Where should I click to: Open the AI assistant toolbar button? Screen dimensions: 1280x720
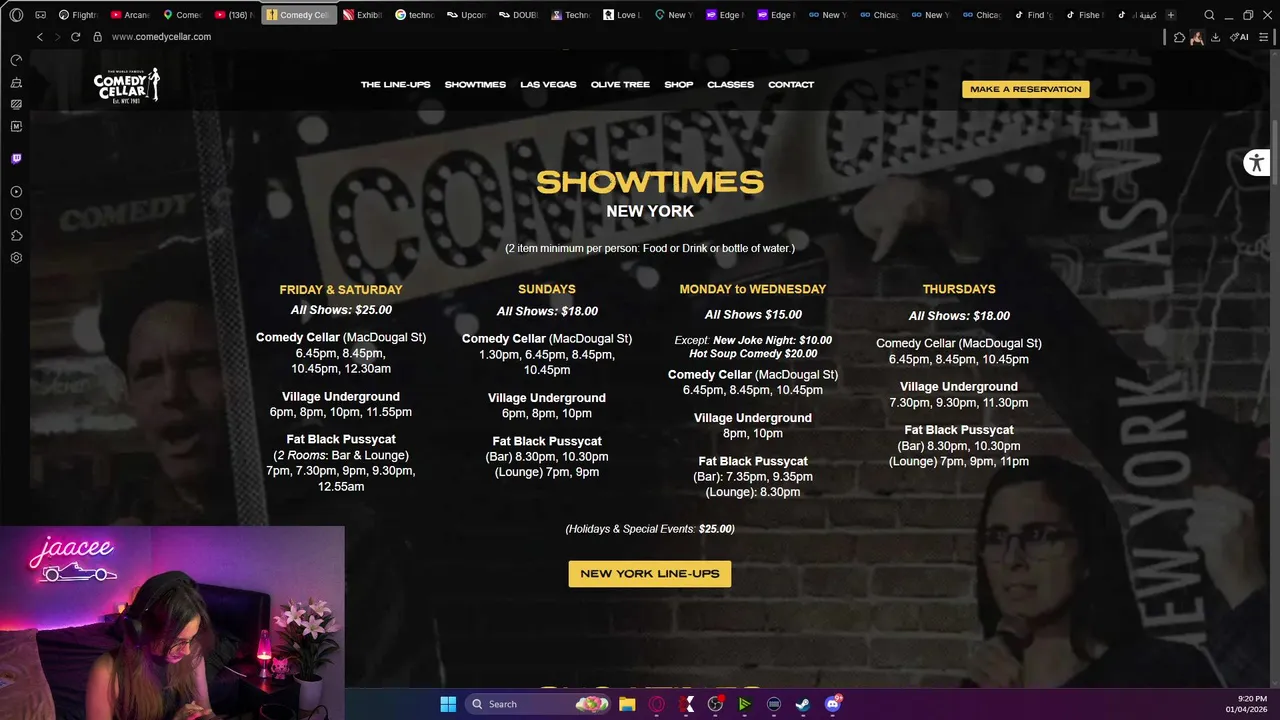coord(1239,37)
